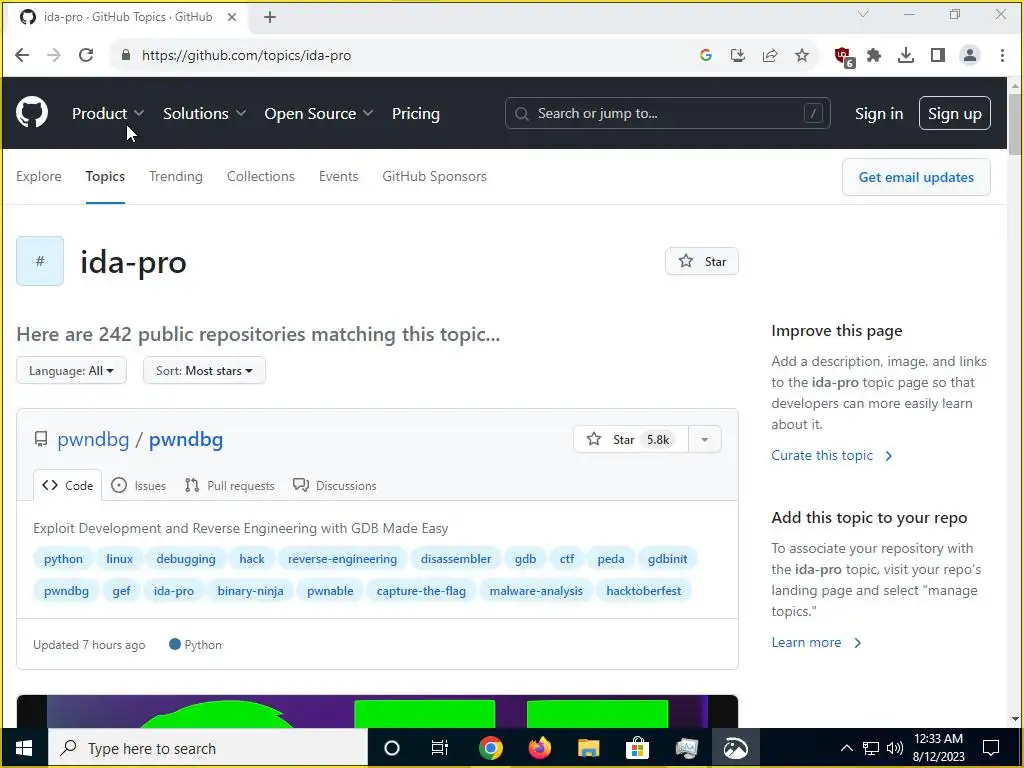The image size is (1024, 768).
Task: Open Windows Start menu
Action: tap(24, 748)
